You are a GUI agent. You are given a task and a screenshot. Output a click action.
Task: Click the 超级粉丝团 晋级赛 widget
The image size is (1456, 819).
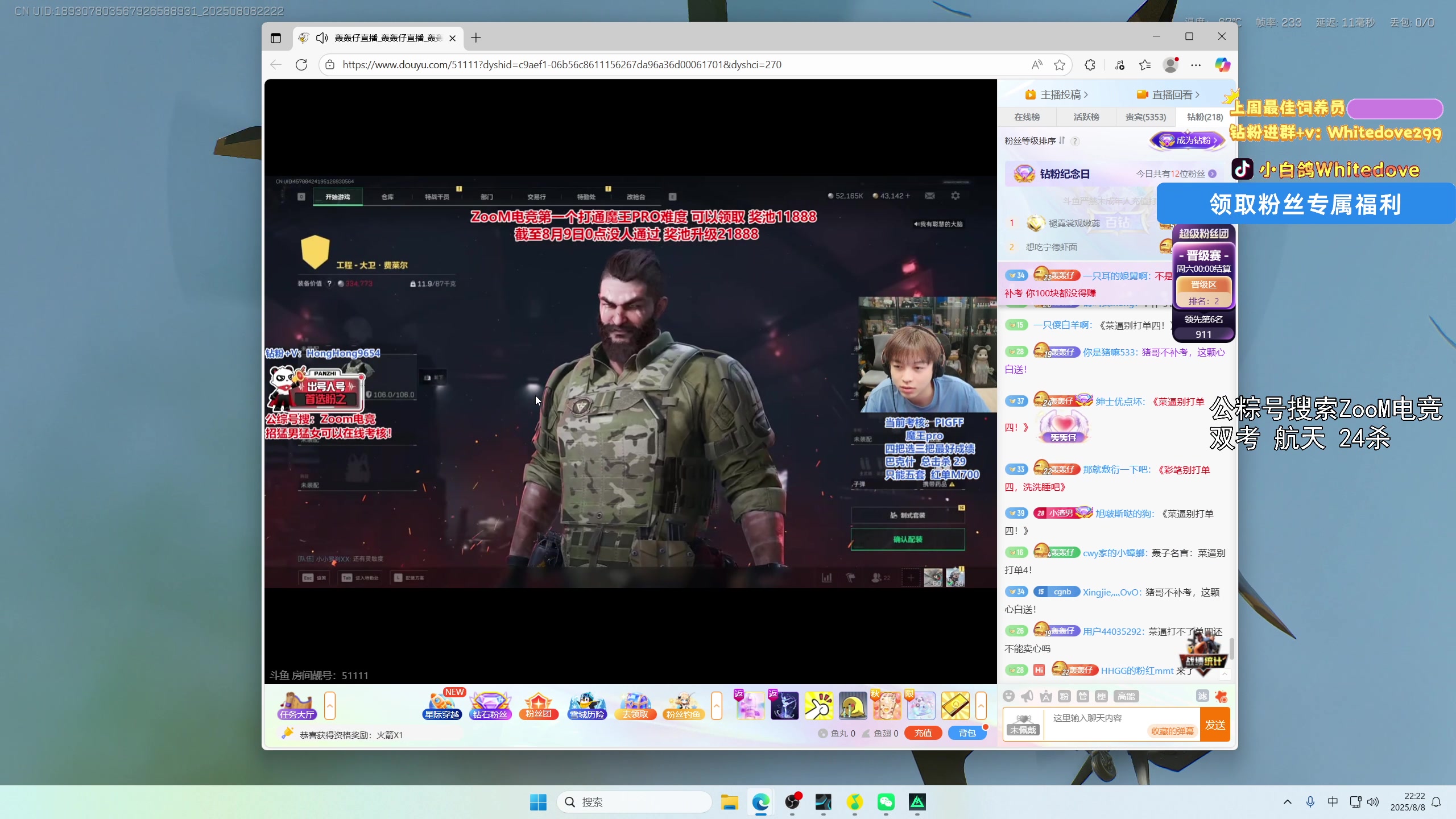(x=1203, y=283)
